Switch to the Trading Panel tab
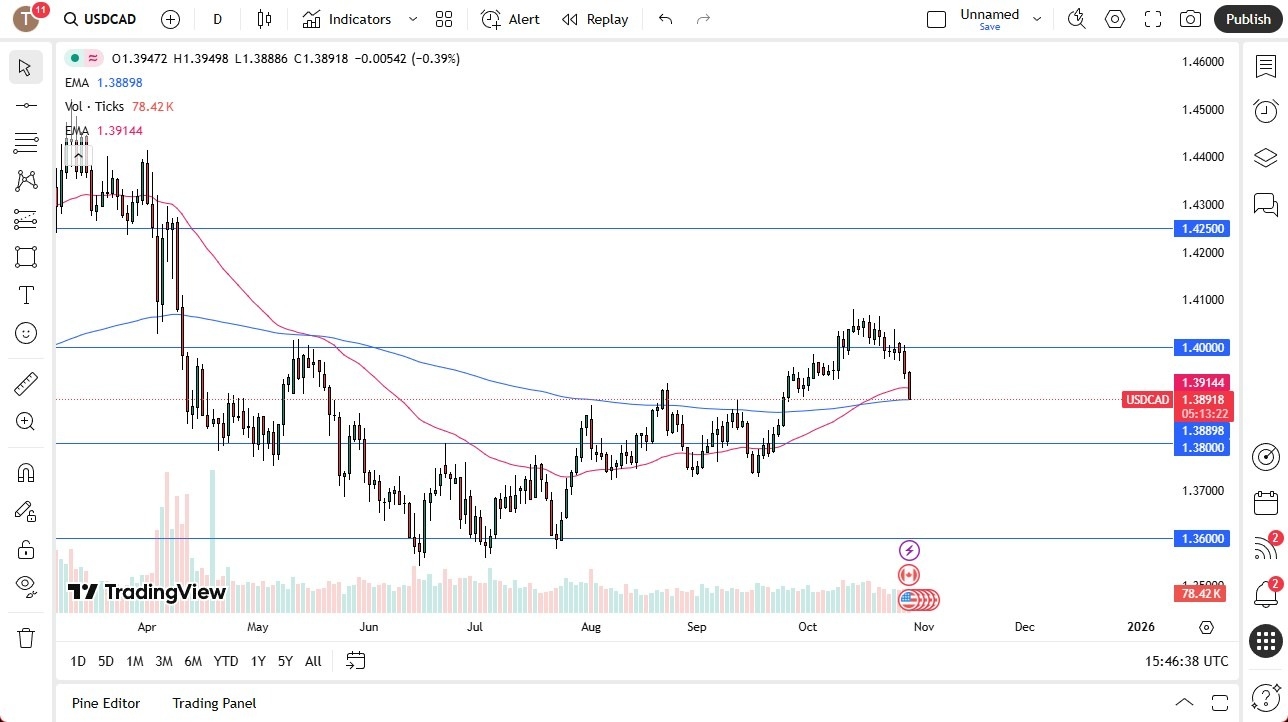The height and width of the screenshot is (722, 1288). [213, 703]
